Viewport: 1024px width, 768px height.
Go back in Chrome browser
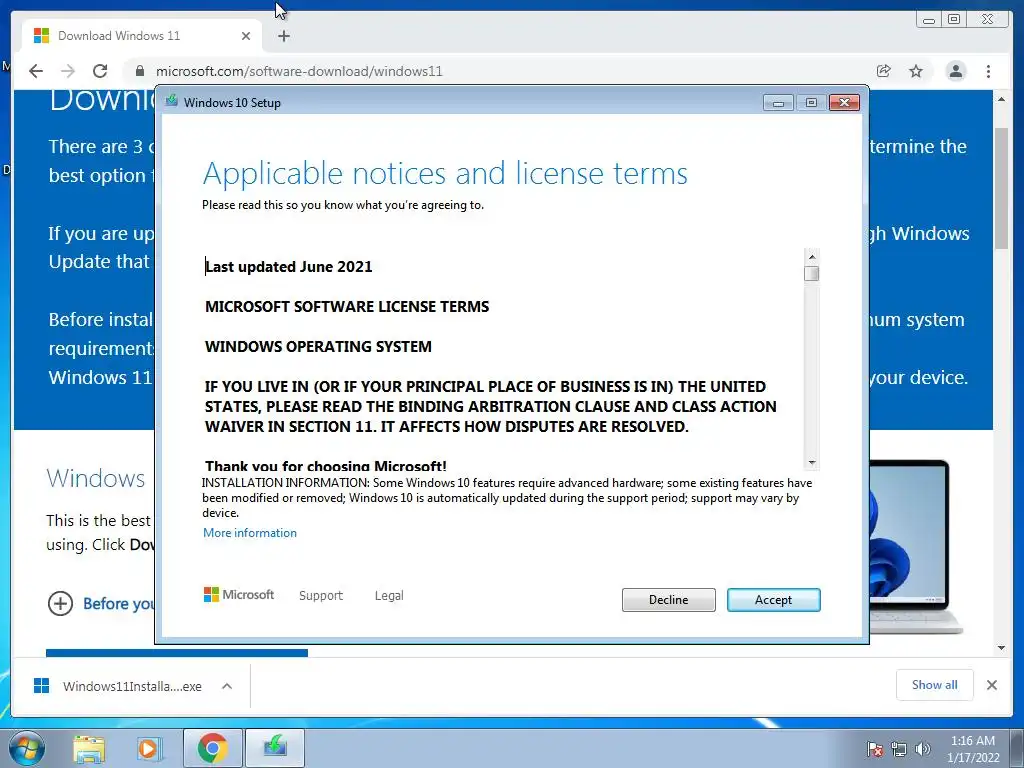[36, 71]
